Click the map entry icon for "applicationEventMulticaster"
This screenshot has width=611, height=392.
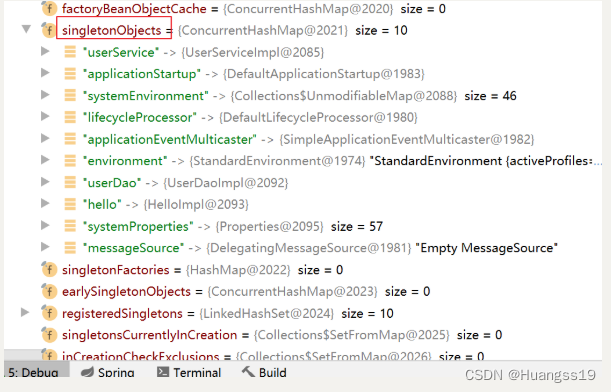70,139
